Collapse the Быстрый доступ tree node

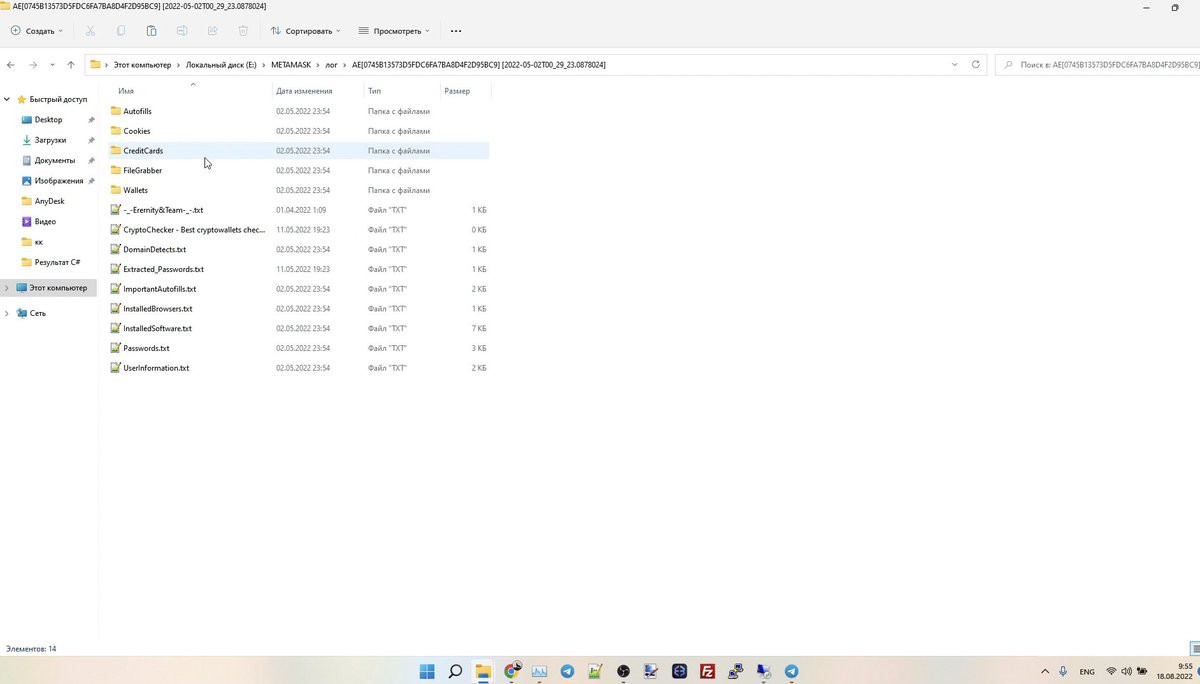pyautogui.click(x=8, y=99)
